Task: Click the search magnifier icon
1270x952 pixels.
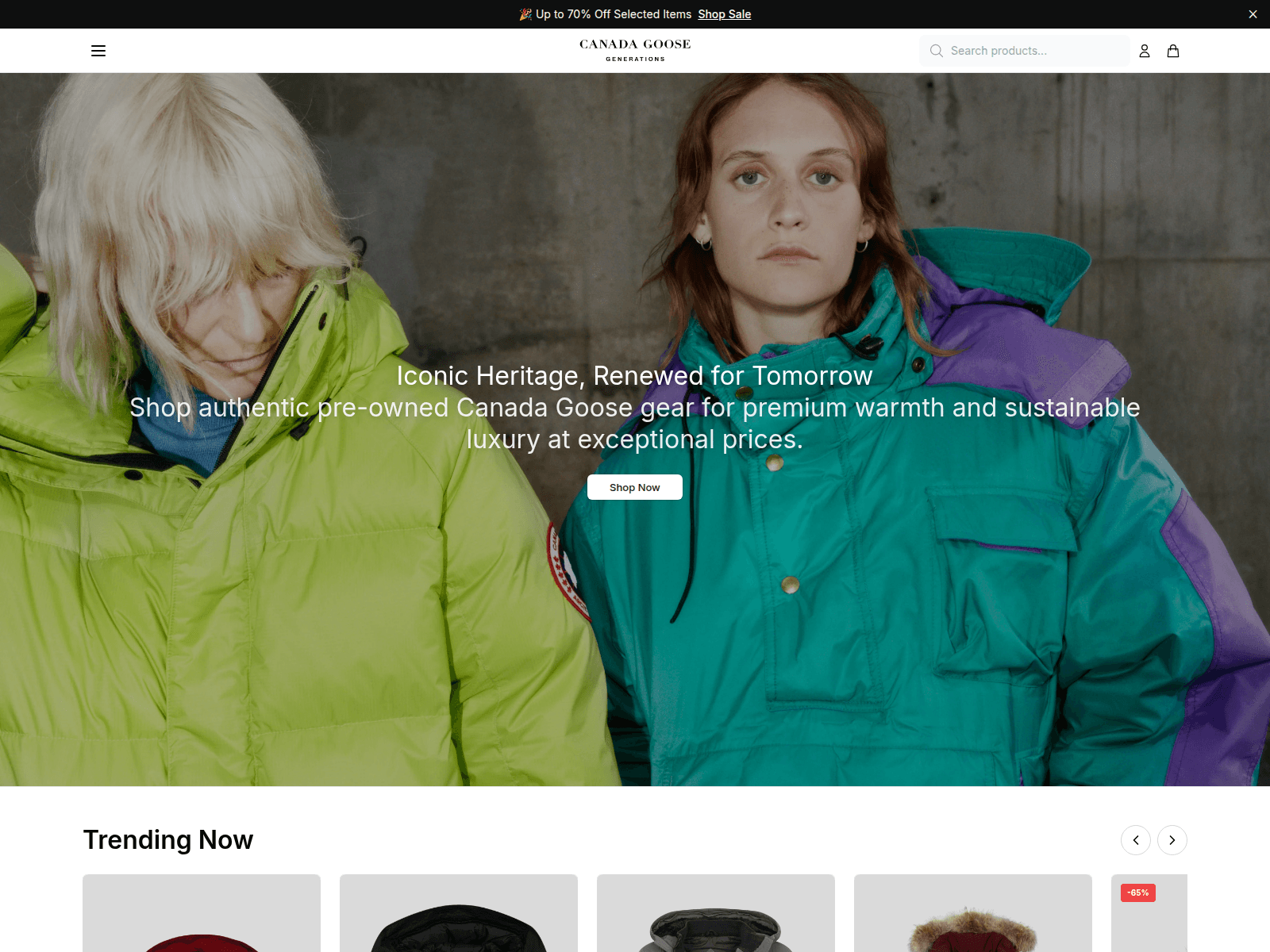Action: click(937, 51)
